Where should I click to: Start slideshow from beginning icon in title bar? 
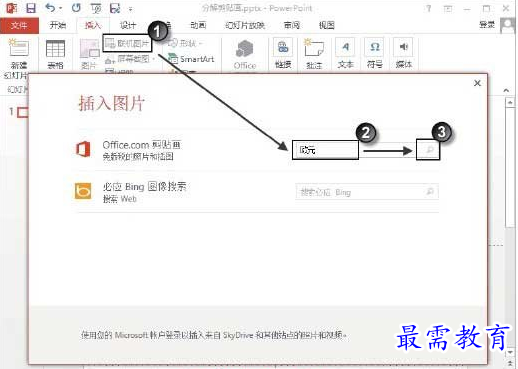coord(96,8)
